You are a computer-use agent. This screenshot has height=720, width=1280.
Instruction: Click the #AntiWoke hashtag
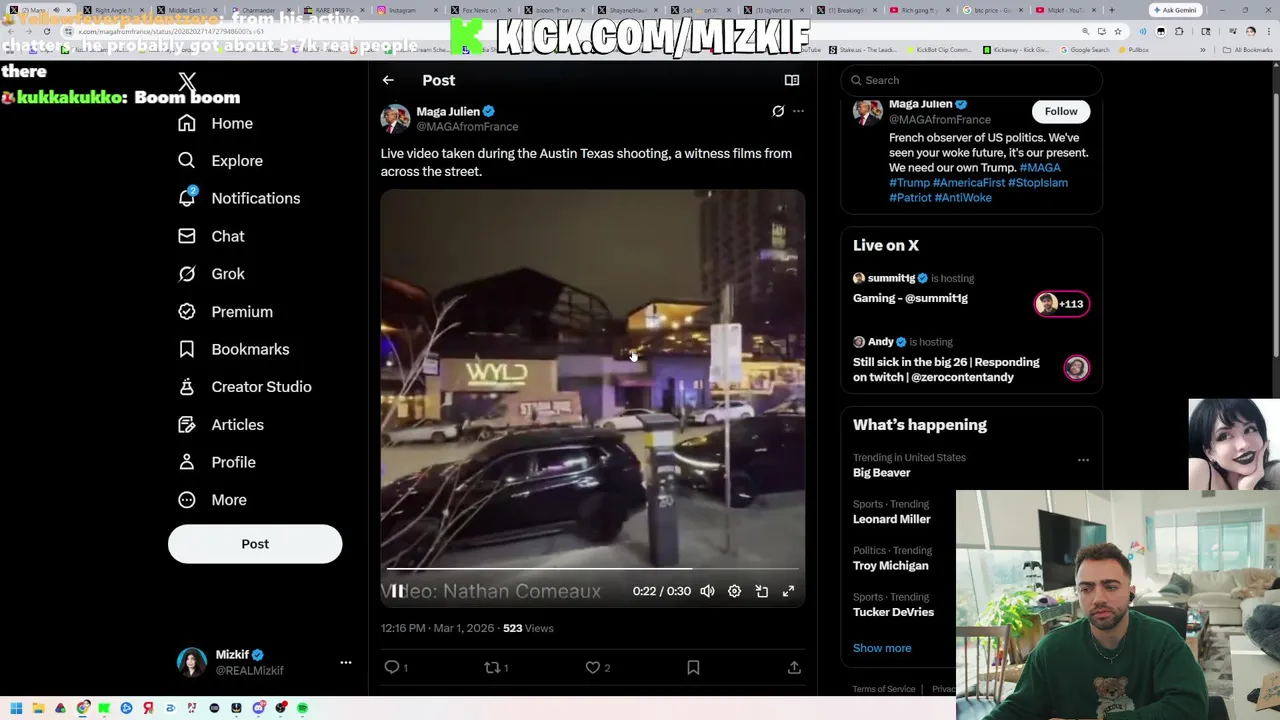click(963, 198)
